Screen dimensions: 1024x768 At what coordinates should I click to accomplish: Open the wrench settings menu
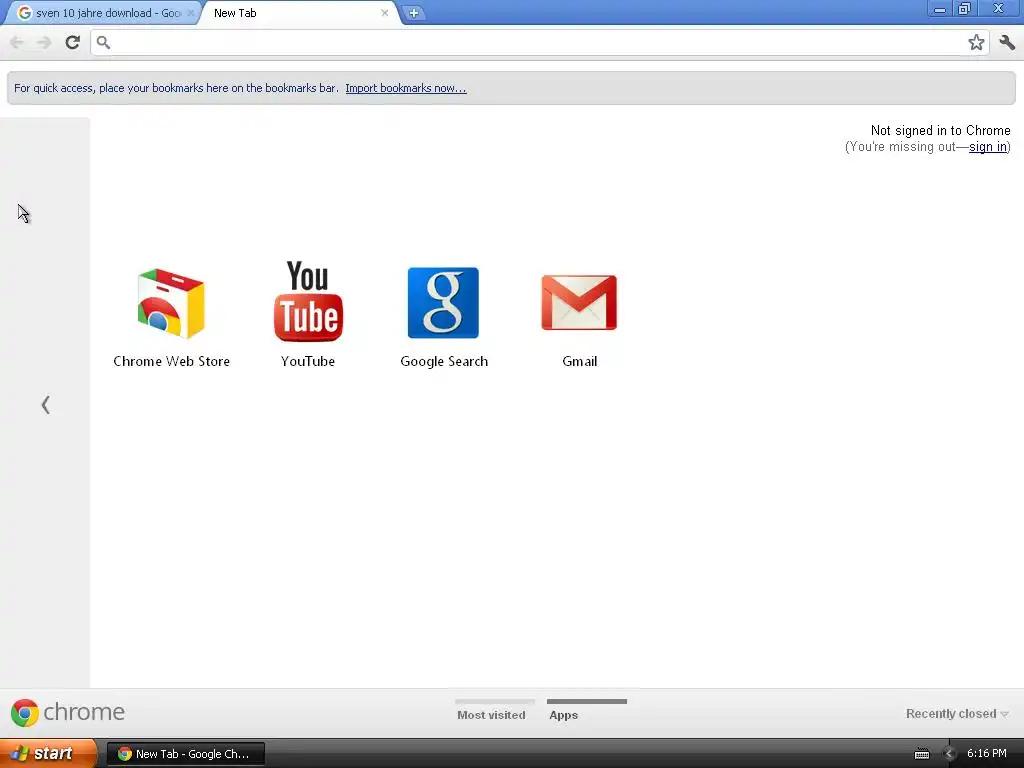[1007, 42]
